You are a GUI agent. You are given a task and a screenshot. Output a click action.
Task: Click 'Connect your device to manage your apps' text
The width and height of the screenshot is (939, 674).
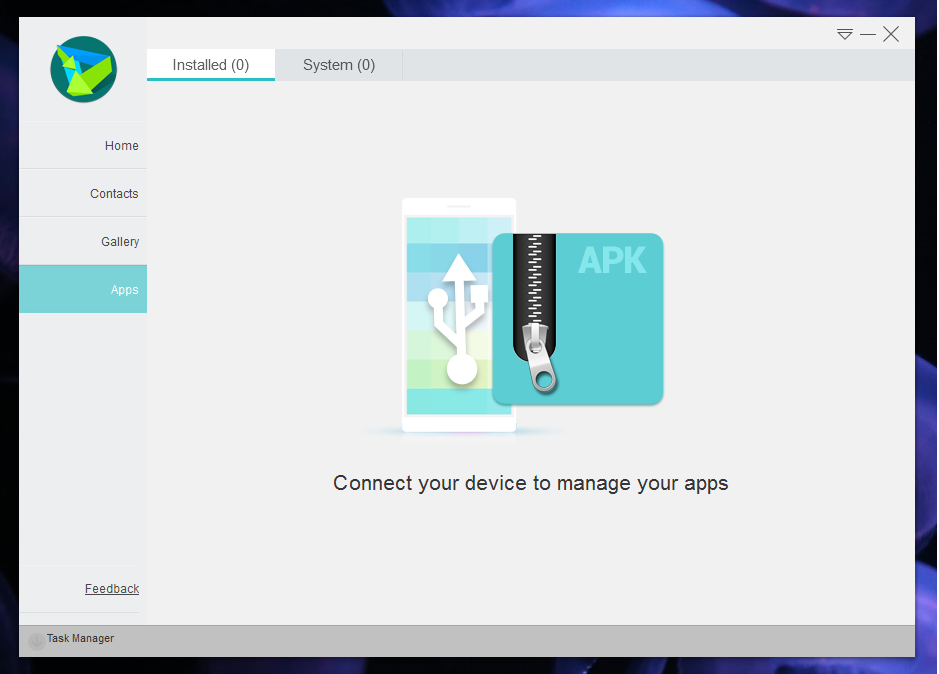[531, 483]
